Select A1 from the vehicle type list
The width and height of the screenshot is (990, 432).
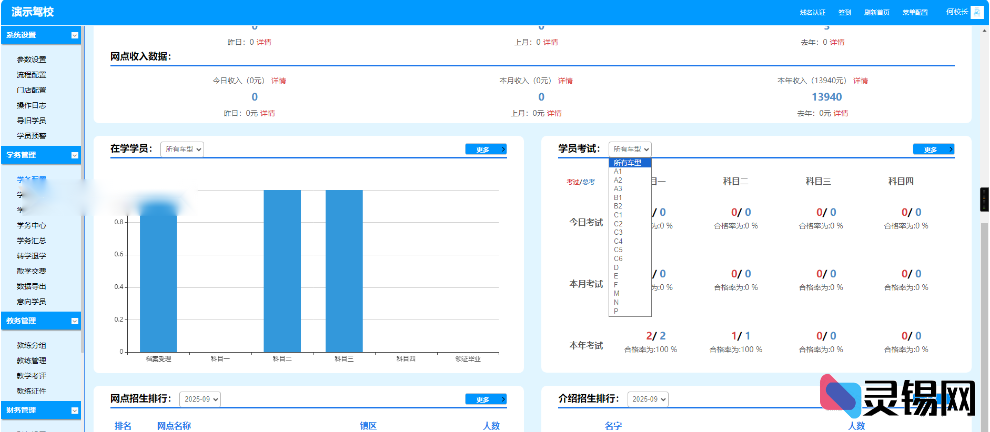[x=618, y=171]
